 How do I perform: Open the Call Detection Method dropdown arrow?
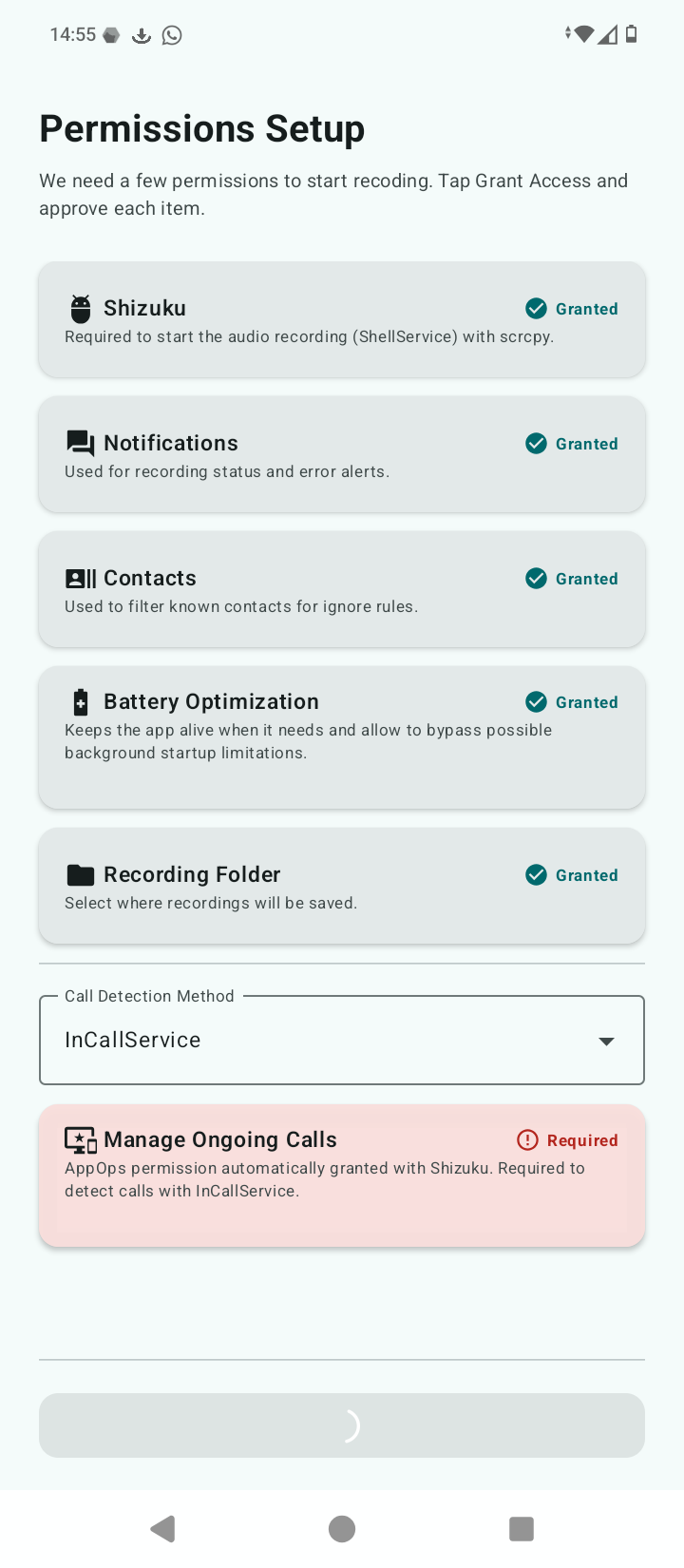(x=606, y=1042)
